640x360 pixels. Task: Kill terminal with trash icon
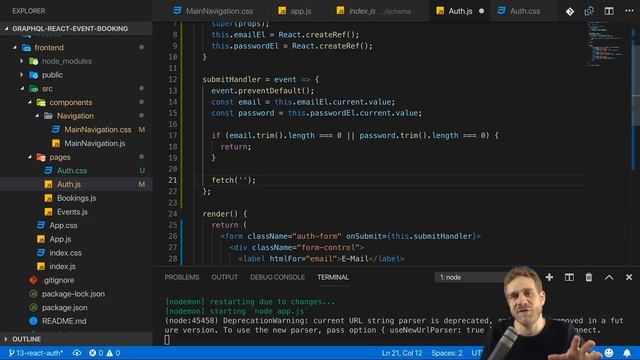[x=589, y=277]
